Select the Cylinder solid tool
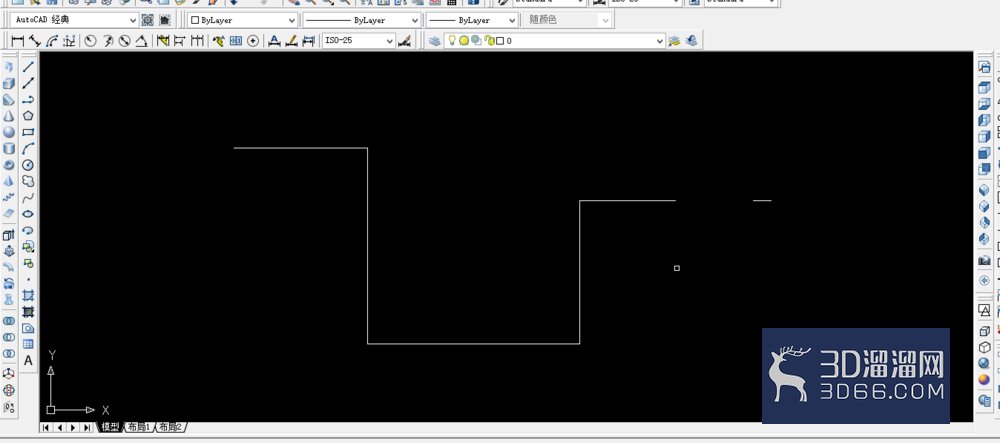The height and width of the screenshot is (443, 1000). tap(9, 149)
